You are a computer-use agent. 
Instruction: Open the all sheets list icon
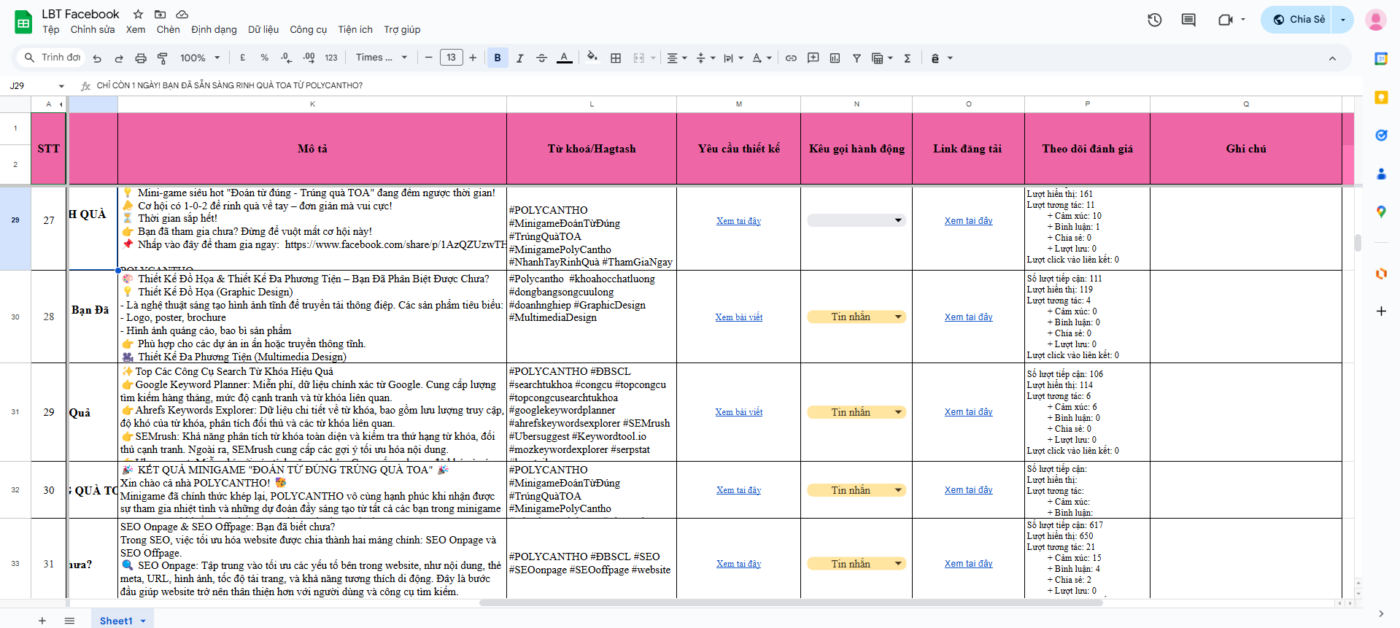click(x=69, y=621)
